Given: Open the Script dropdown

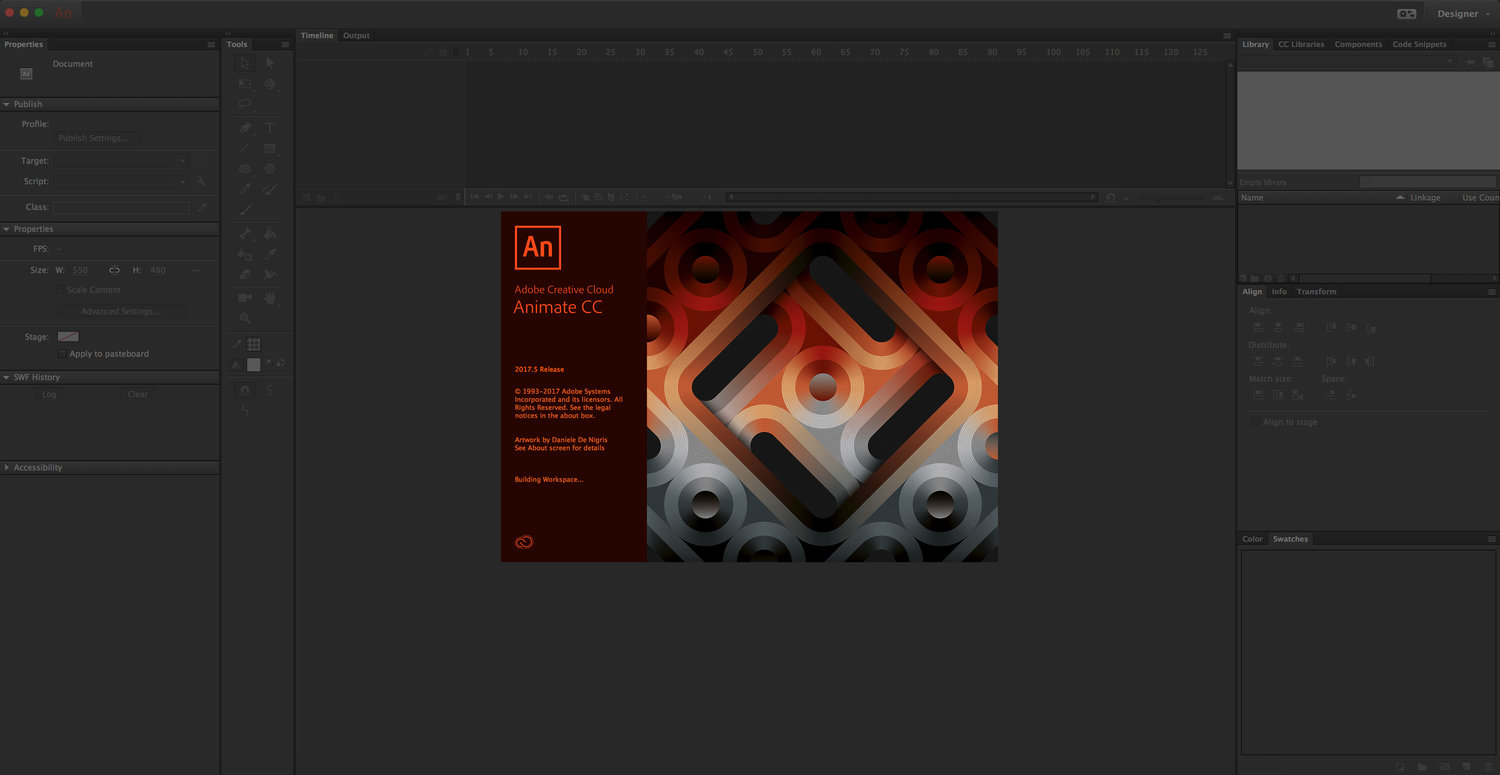Looking at the screenshot, I should coord(121,182).
